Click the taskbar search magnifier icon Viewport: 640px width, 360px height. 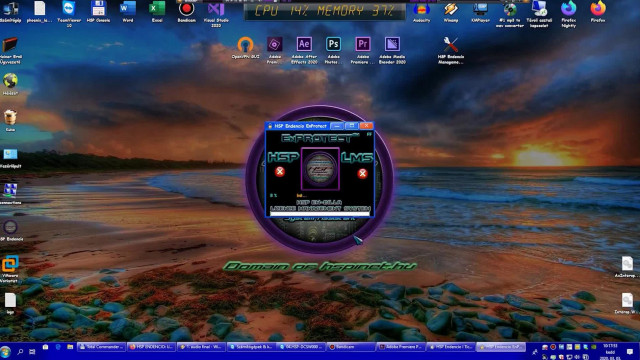[x=20, y=351]
